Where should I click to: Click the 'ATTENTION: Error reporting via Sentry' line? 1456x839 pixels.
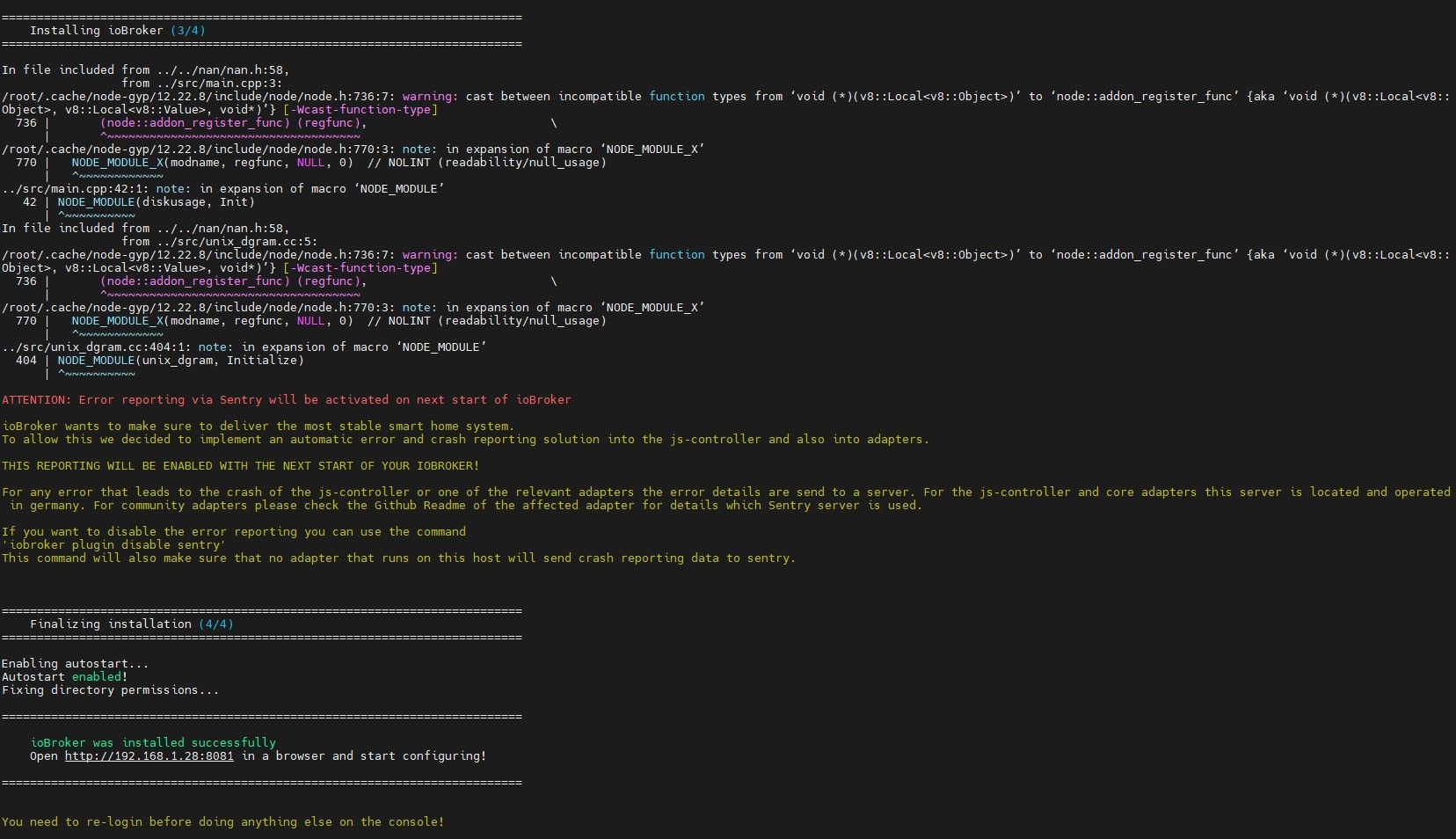click(x=287, y=399)
